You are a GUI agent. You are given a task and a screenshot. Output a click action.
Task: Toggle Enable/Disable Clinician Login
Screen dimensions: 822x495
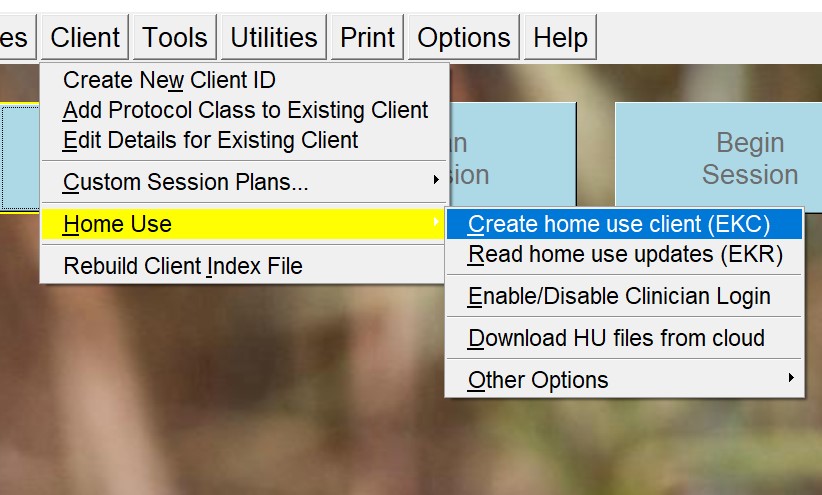624,296
